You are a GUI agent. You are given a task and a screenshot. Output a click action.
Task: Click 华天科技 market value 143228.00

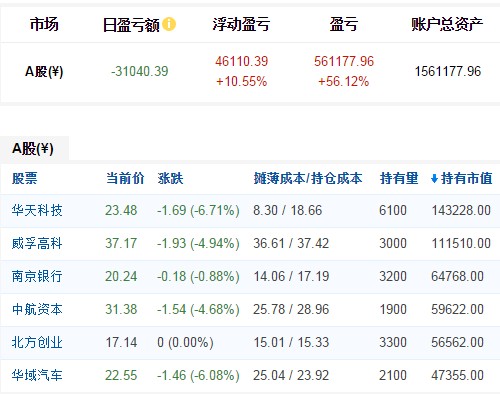(461, 211)
